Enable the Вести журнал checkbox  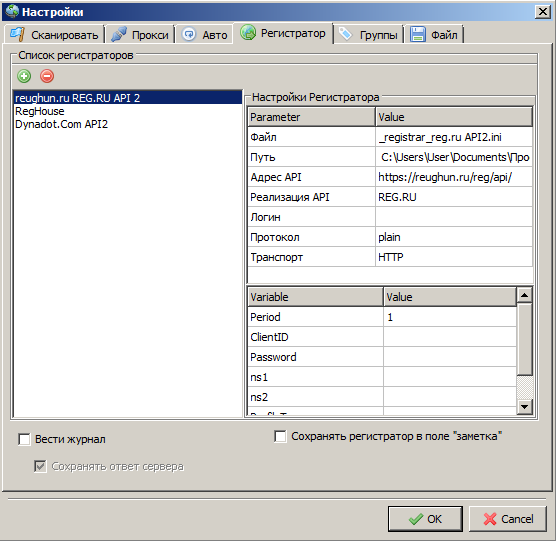pos(24,439)
